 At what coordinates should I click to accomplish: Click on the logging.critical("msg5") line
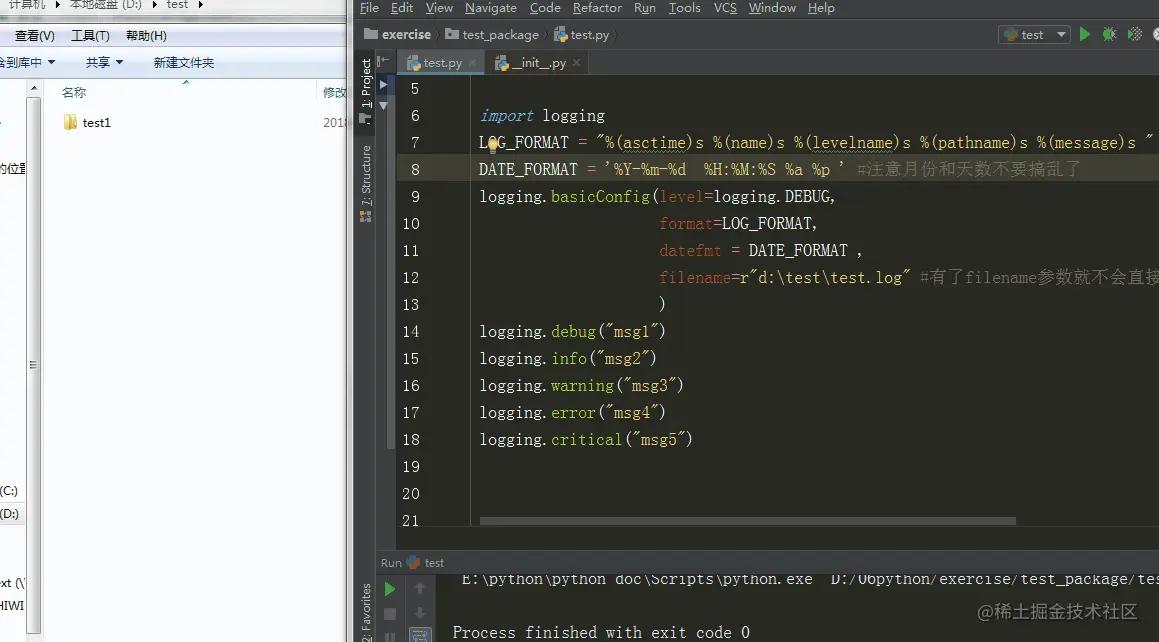pos(585,440)
